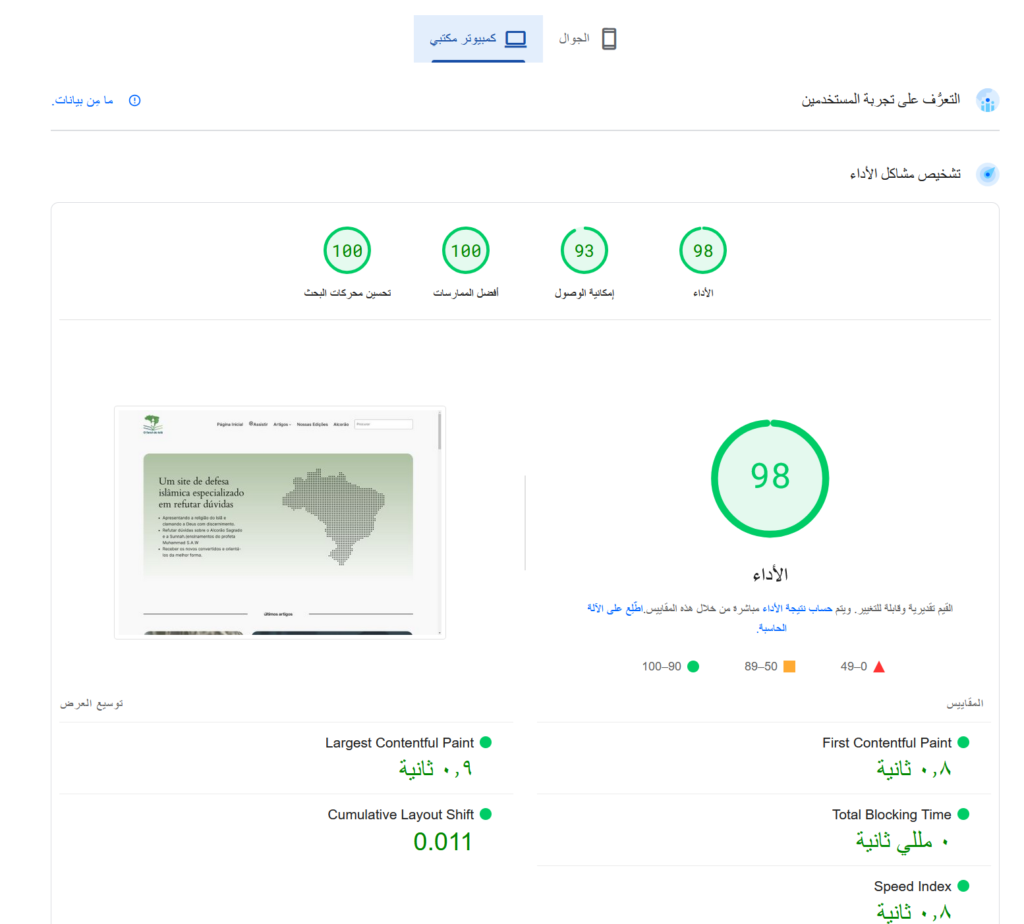Click the '٠٫٩ ثانية' Largest Contentful Paint value
This screenshot has height=924, width=1024.
pyautogui.click(x=436, y=769)
